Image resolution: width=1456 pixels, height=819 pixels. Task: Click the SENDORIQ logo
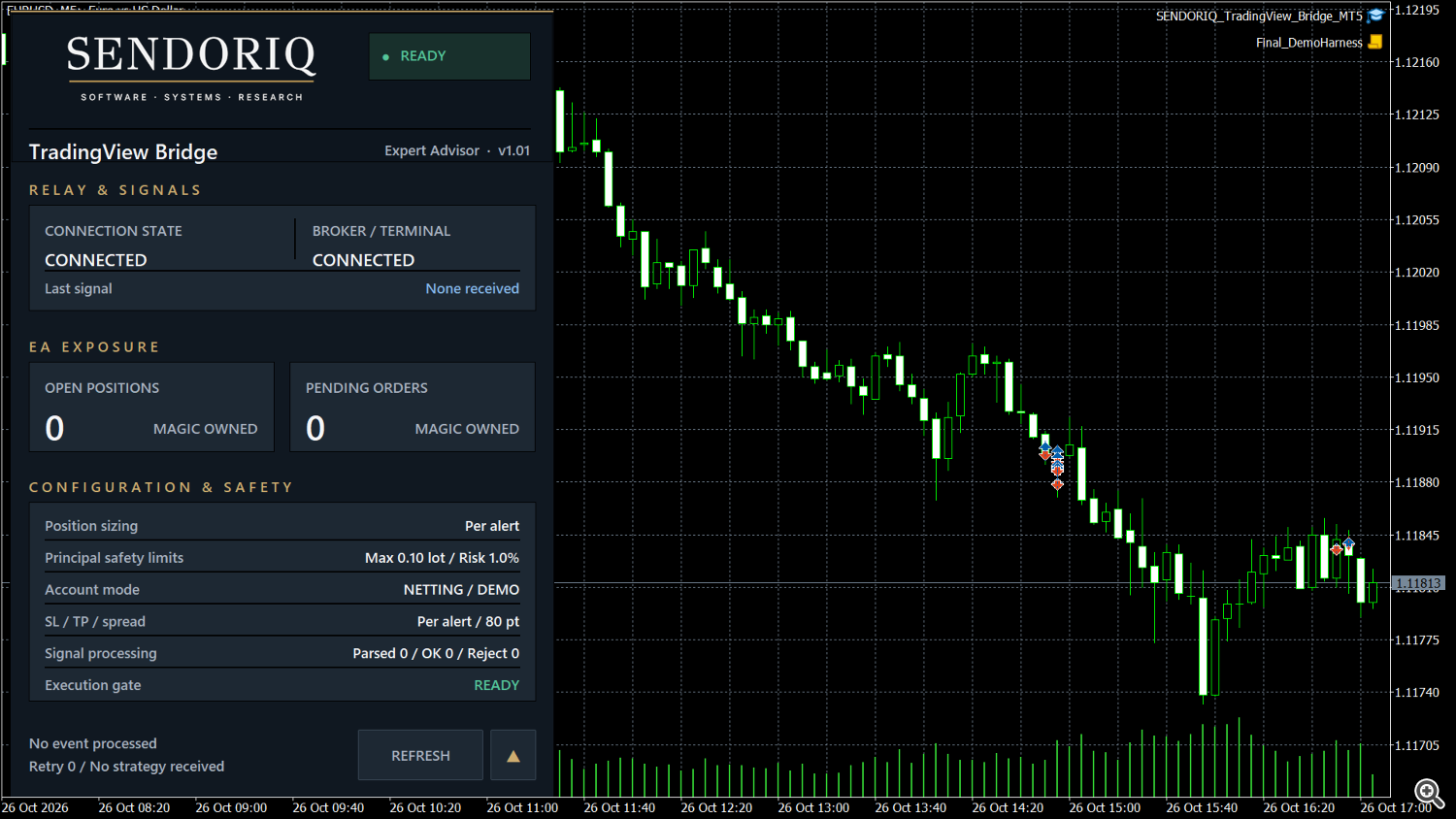pyautogui.click(x=191, y=66)
